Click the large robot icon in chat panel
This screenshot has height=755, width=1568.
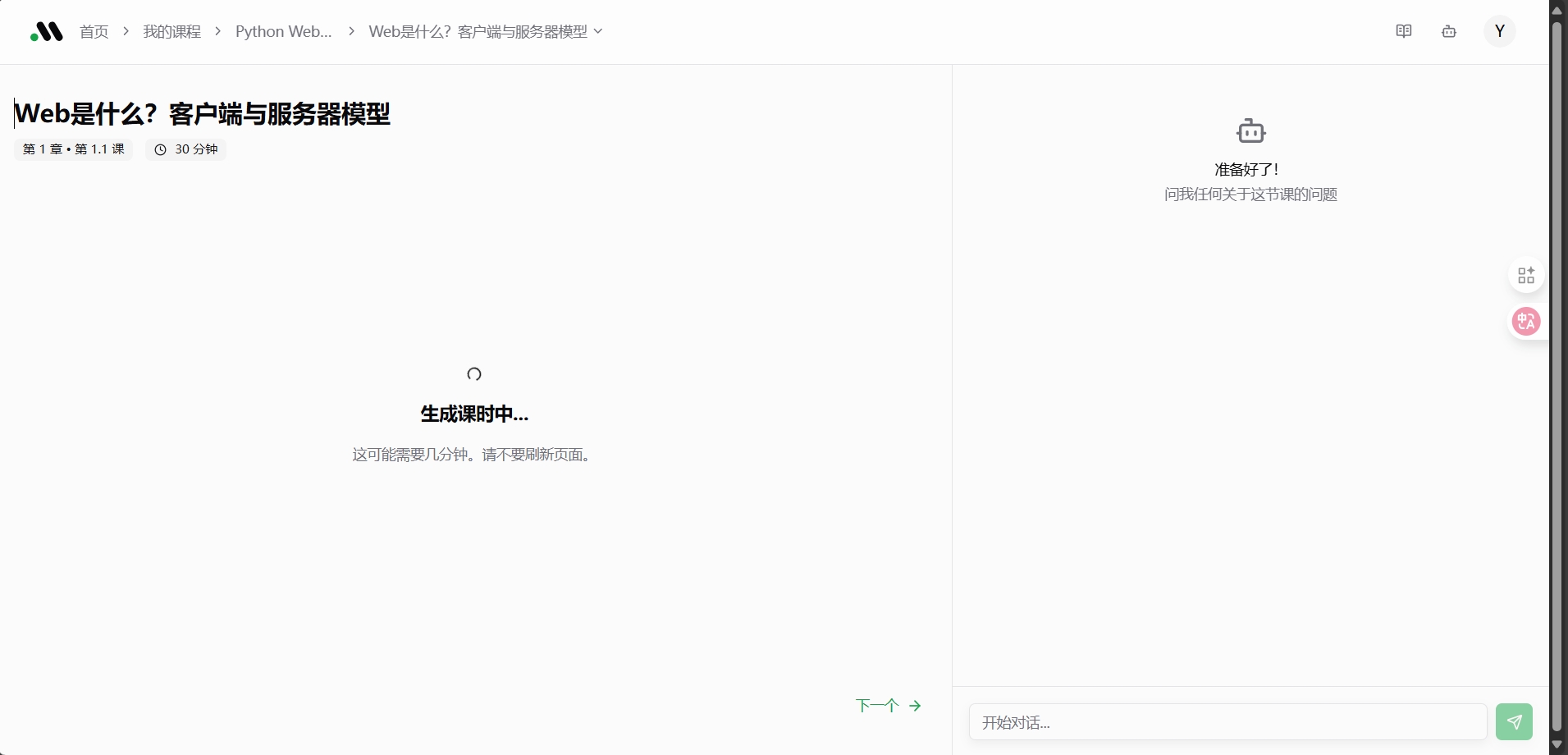(x=1251, y=131)
